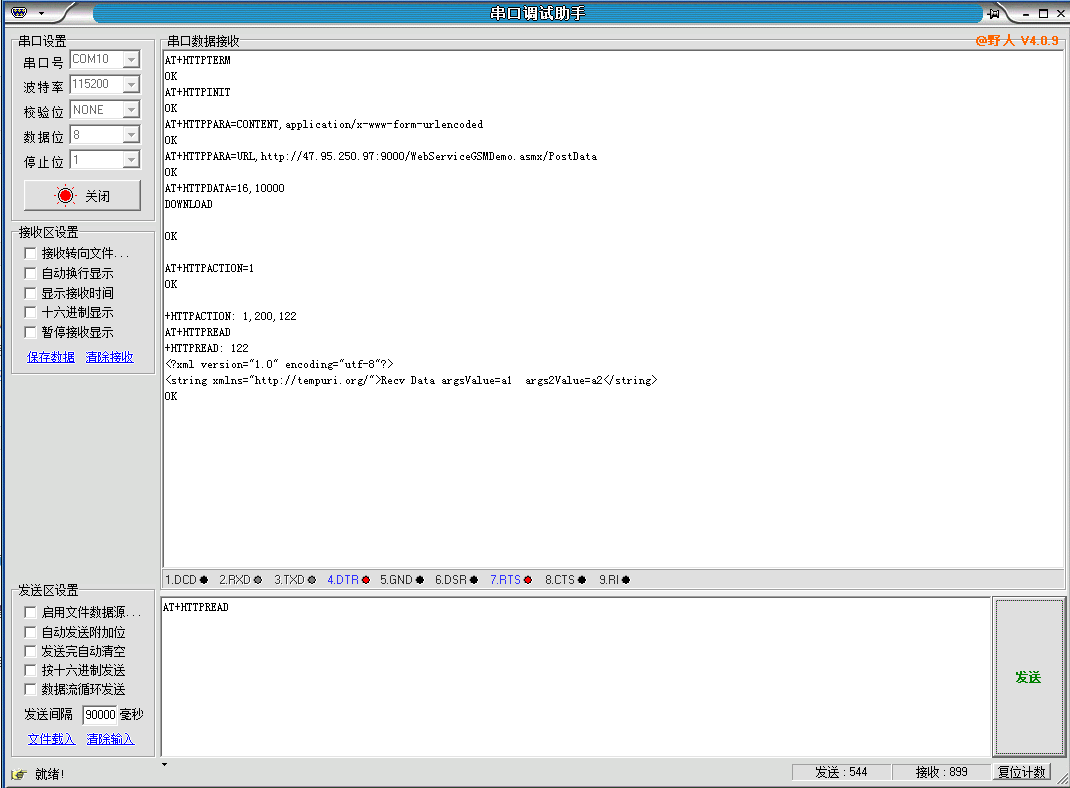This screenshot has width=1070, height=788.
Task: Pin the window with the pushpin icon
Action: click(x=994, y=14)
